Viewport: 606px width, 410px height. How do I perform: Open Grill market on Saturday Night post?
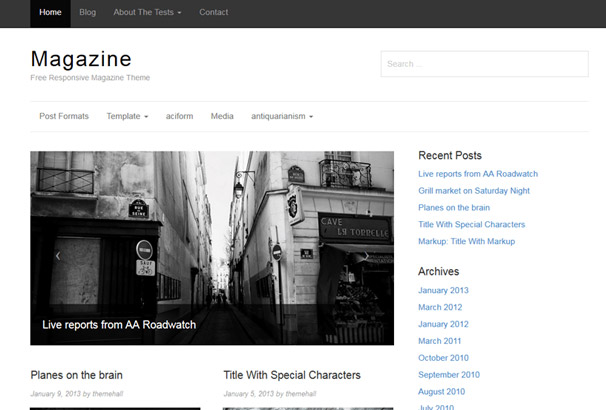coord(474,191)
